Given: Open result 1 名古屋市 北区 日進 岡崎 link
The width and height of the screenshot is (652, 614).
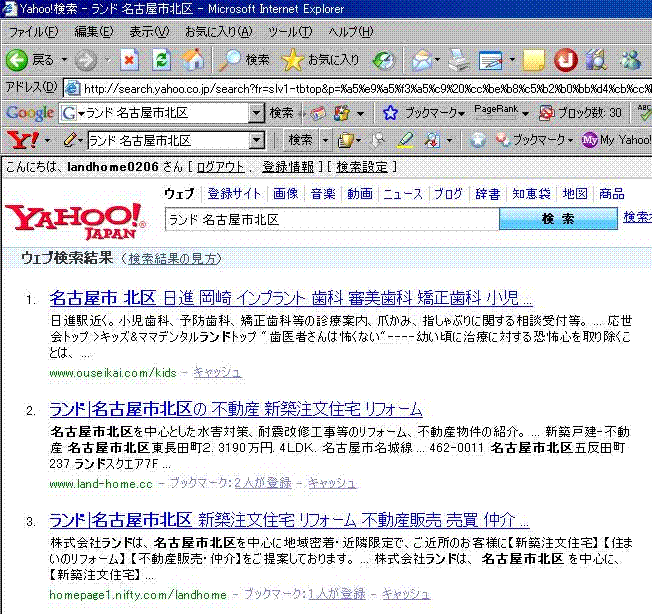Looking at the screenshot, I should 291,298.
